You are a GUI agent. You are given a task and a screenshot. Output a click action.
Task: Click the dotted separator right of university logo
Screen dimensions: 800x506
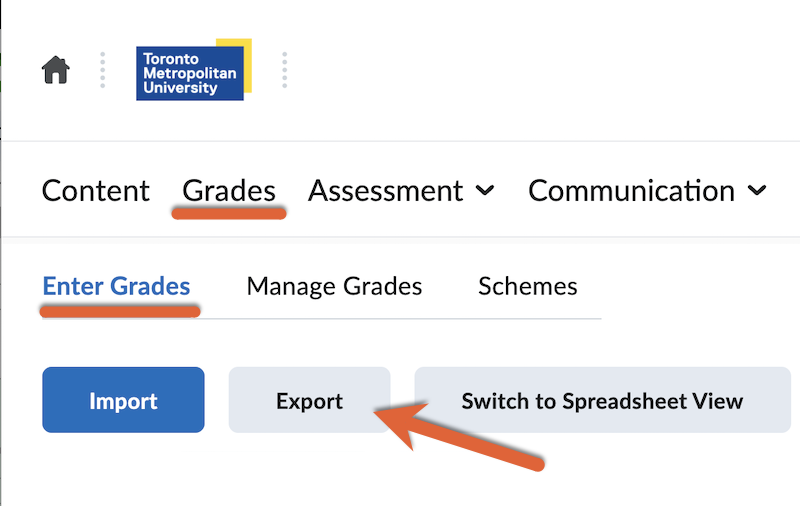tap(285, 70)
